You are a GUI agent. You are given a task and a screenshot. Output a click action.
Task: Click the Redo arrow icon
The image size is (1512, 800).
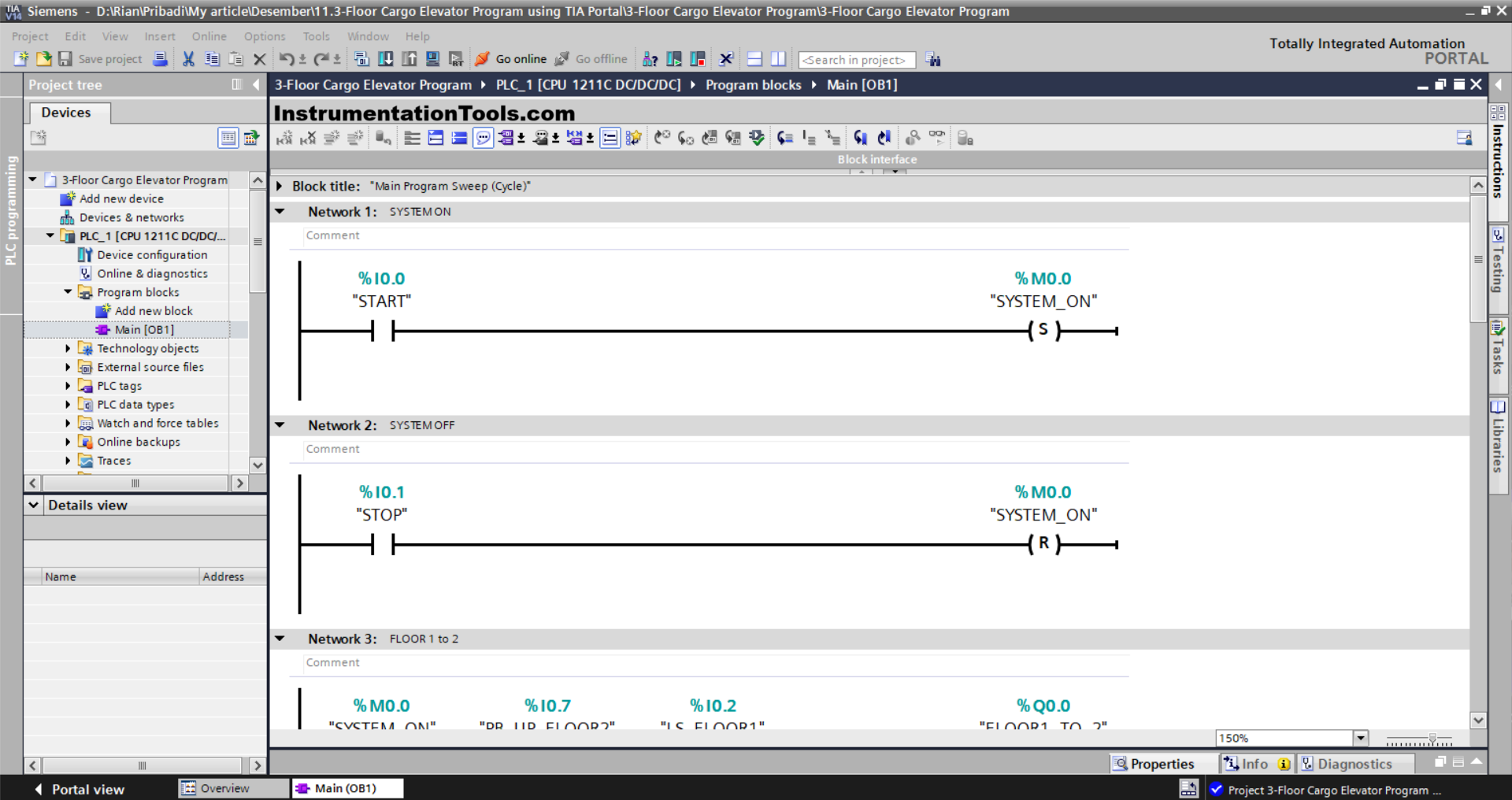[x=321, y=59]
